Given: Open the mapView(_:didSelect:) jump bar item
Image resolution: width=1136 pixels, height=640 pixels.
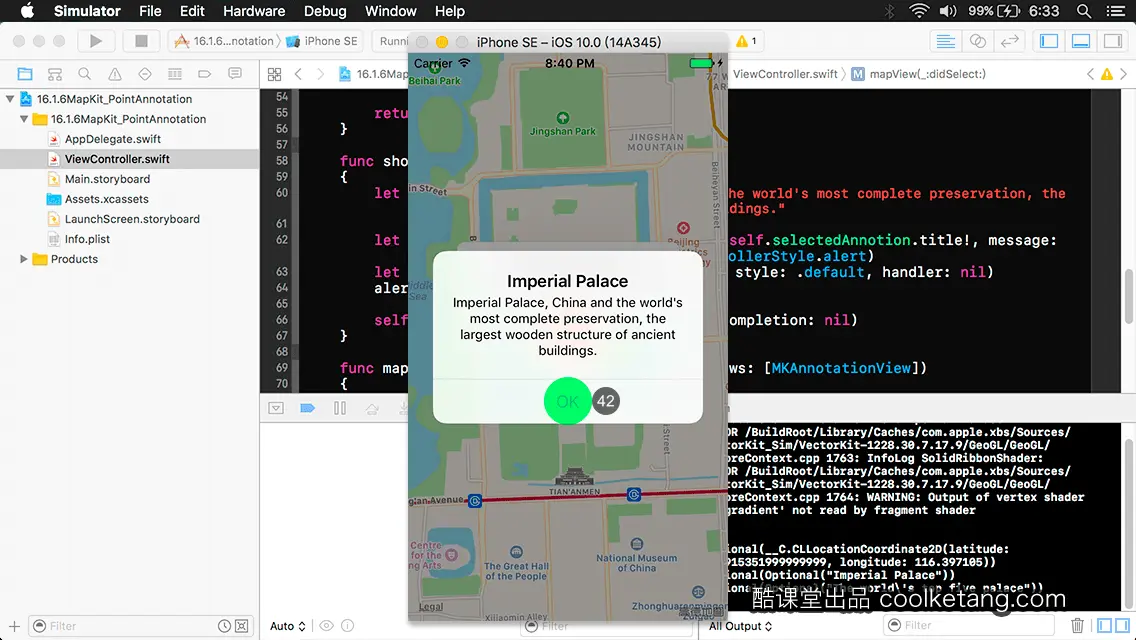Looking at the screenshot, I should click(x=919, y=74).
